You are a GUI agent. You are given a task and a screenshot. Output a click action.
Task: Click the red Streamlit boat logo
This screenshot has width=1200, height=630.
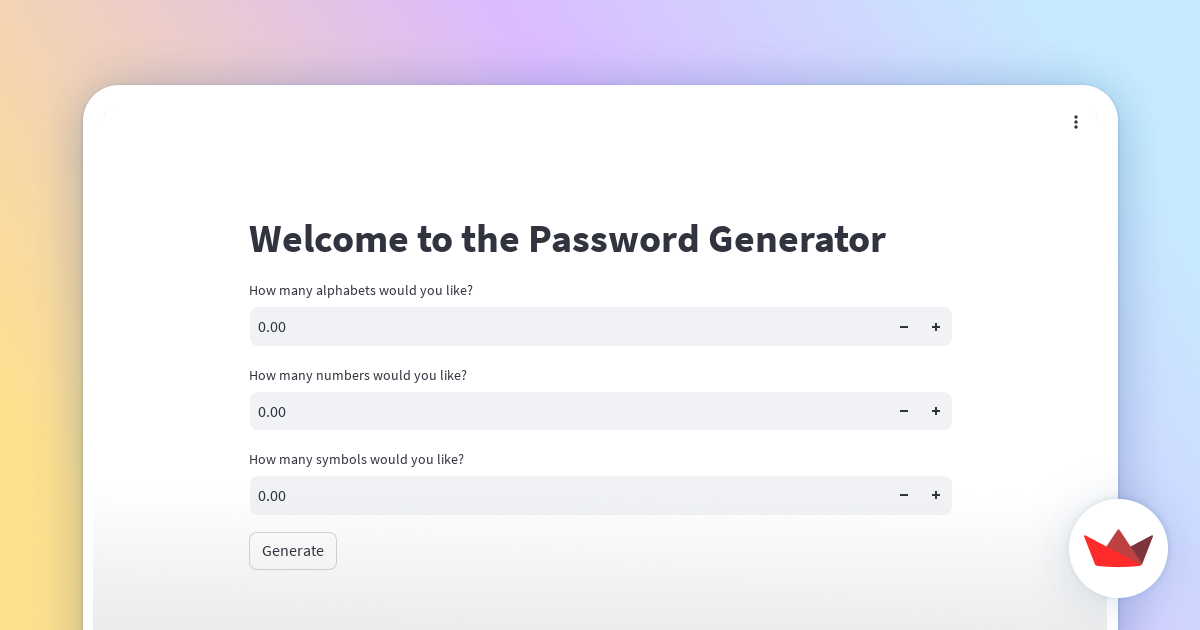(x=1118, y=548)
